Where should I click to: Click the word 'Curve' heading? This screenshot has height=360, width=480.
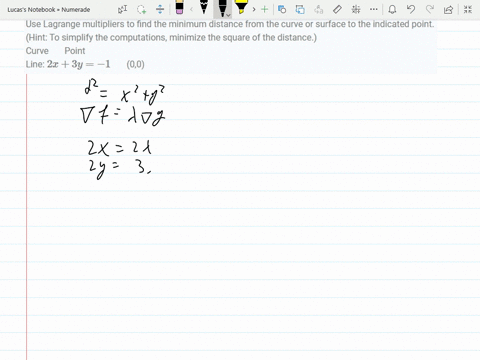tap(37, 51)
